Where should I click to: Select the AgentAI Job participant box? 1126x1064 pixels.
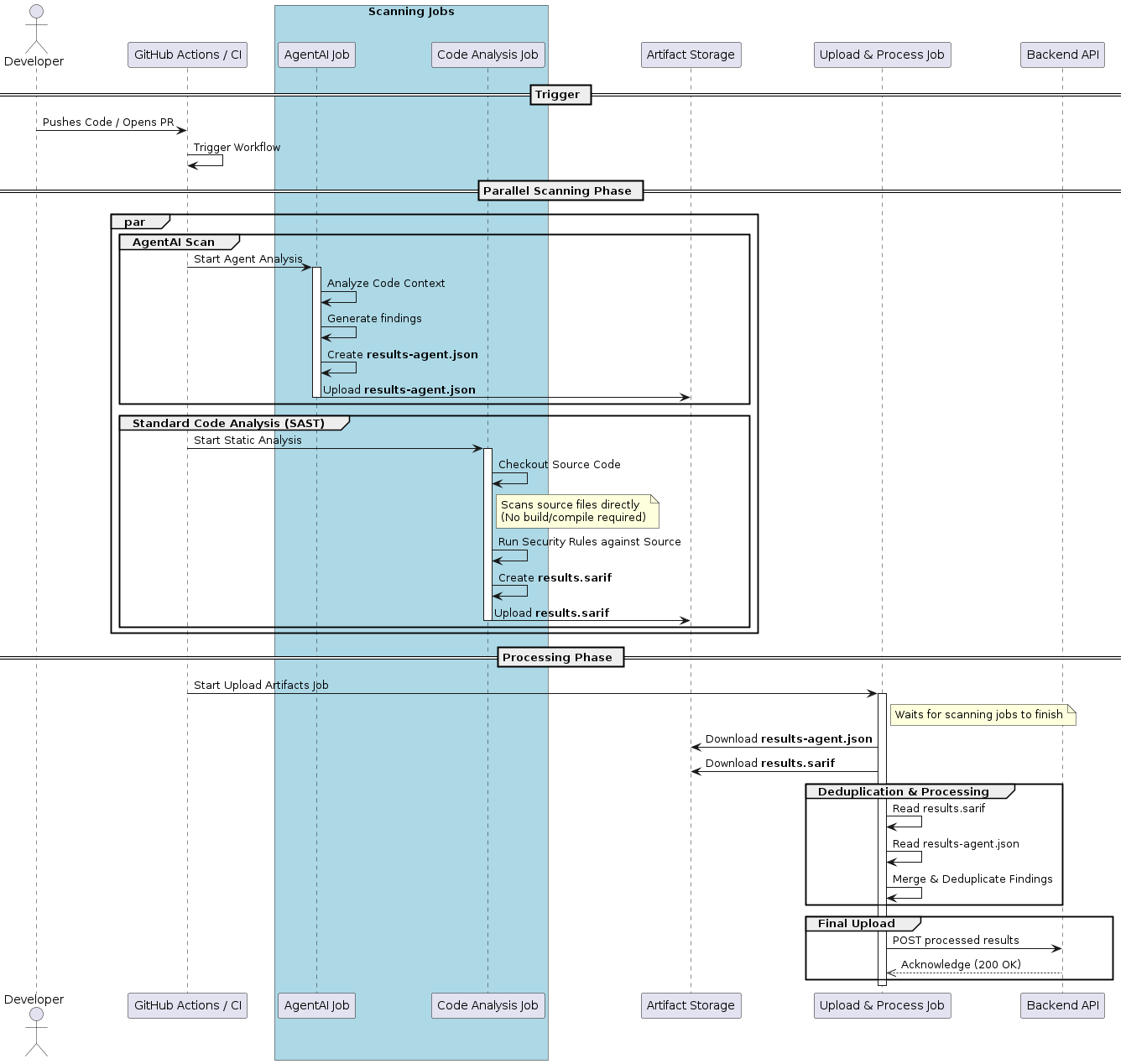(x=316, y=54)
